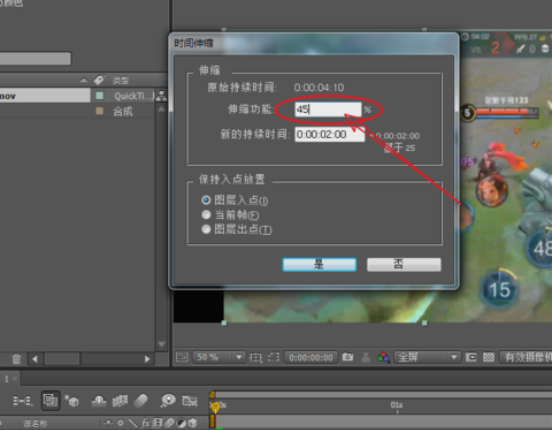Enable the motion blur icon in the timeline

(x=141, y=401)
